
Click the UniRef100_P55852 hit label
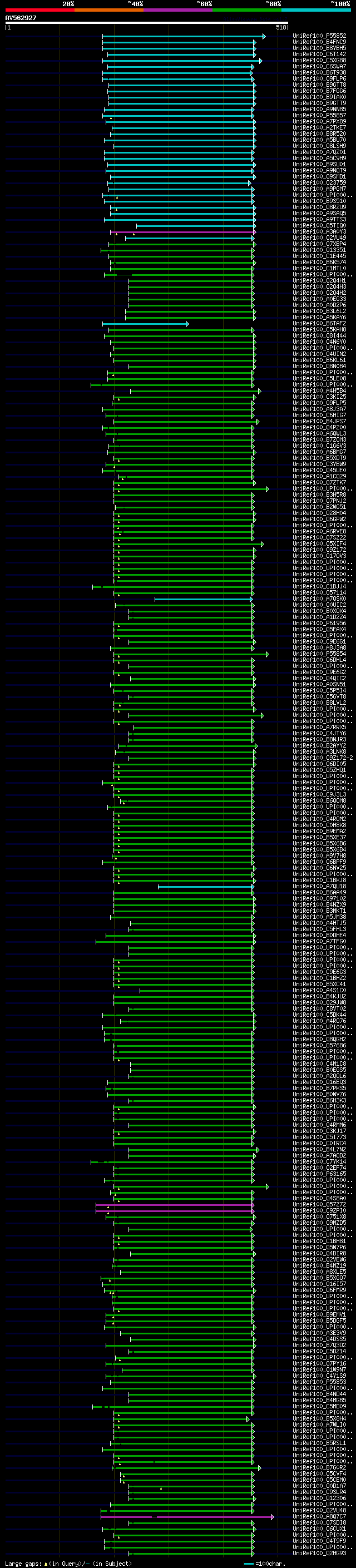click(319, 36)
